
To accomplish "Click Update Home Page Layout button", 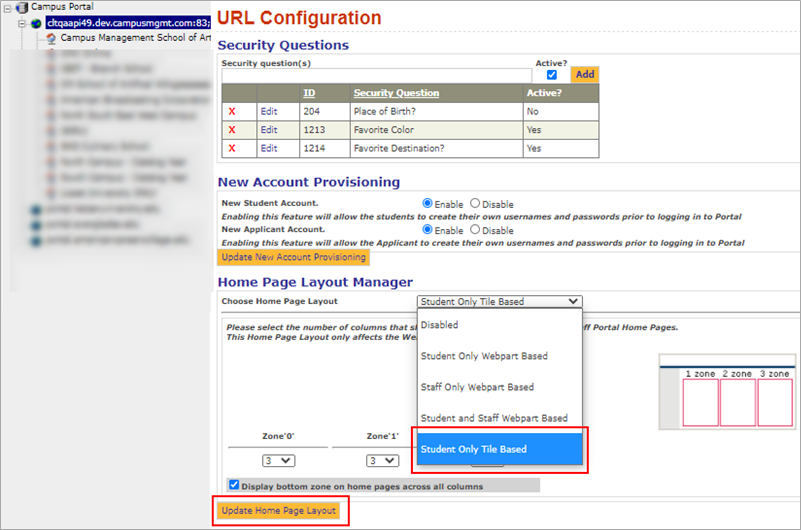I will coord(279,511).
